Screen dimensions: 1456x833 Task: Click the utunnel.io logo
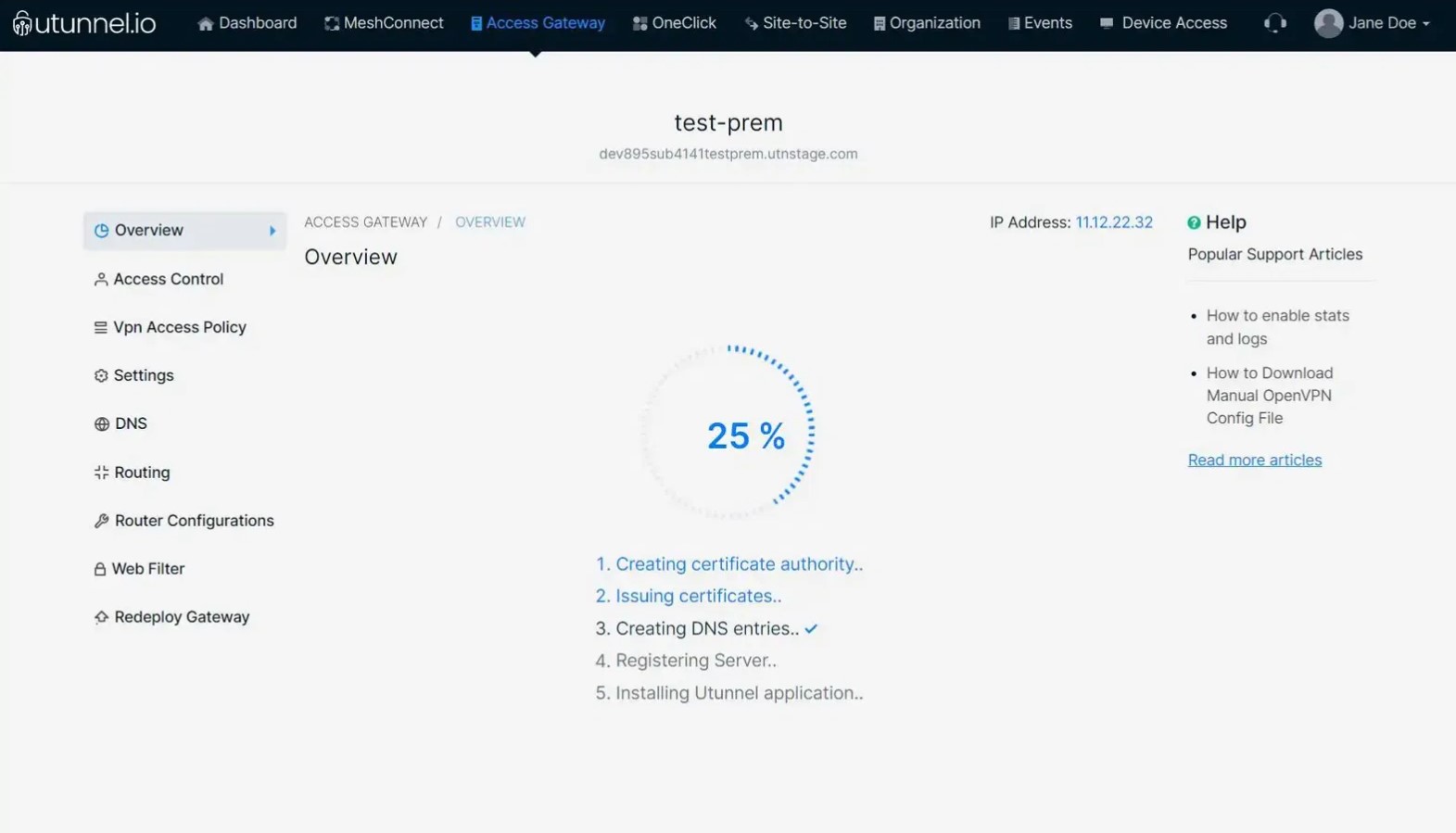[84, 22]
